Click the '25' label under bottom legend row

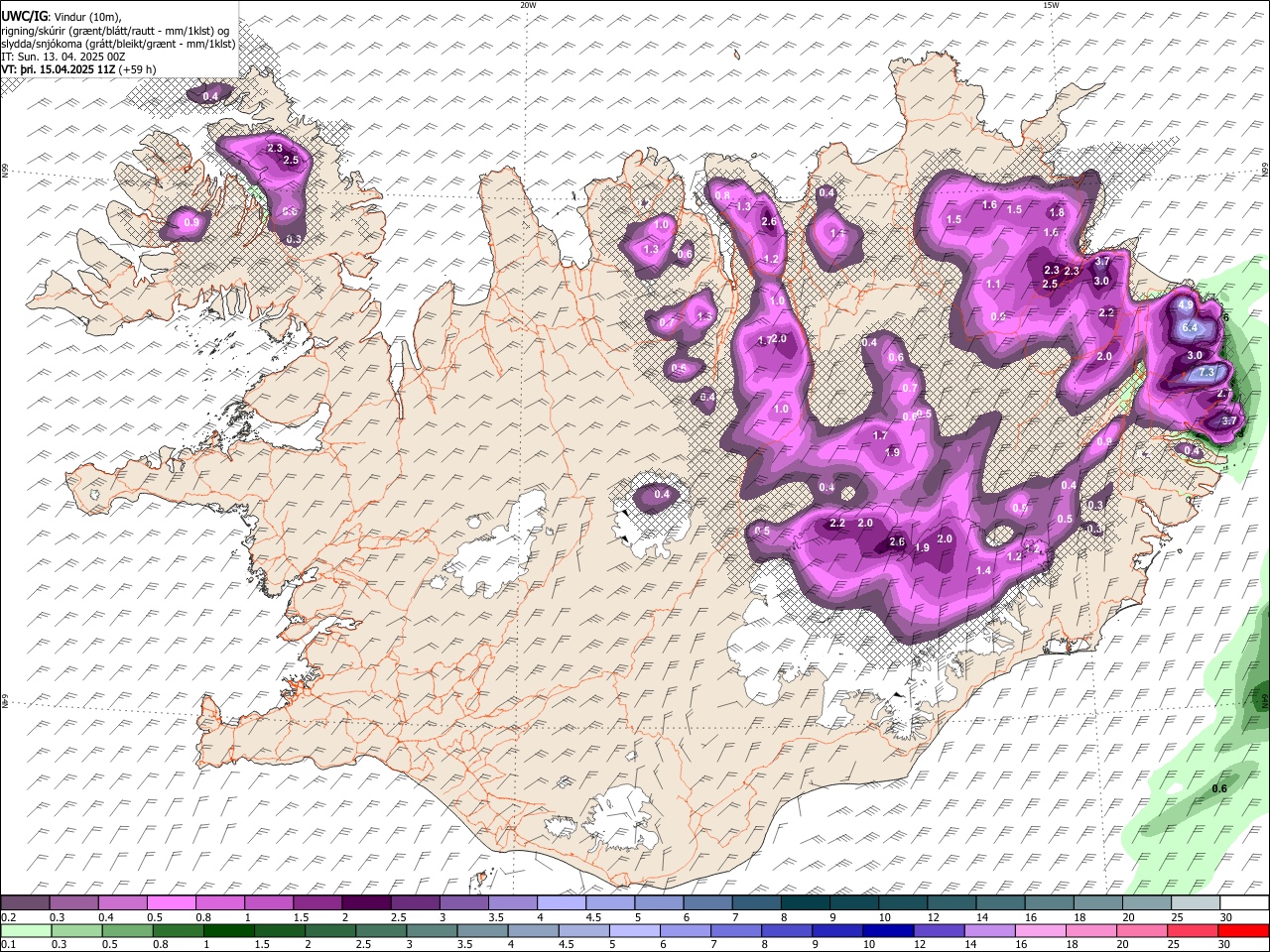point(1172,944)
